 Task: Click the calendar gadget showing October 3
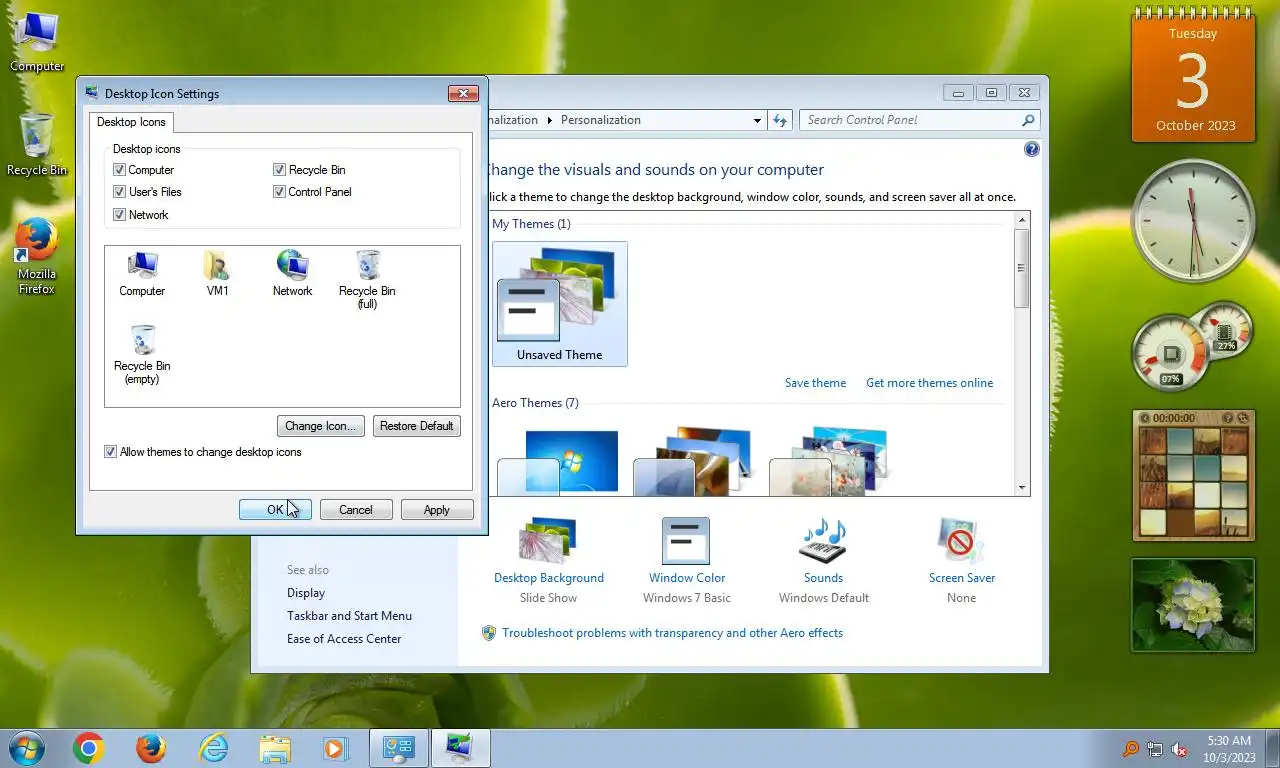[1193, 75]
